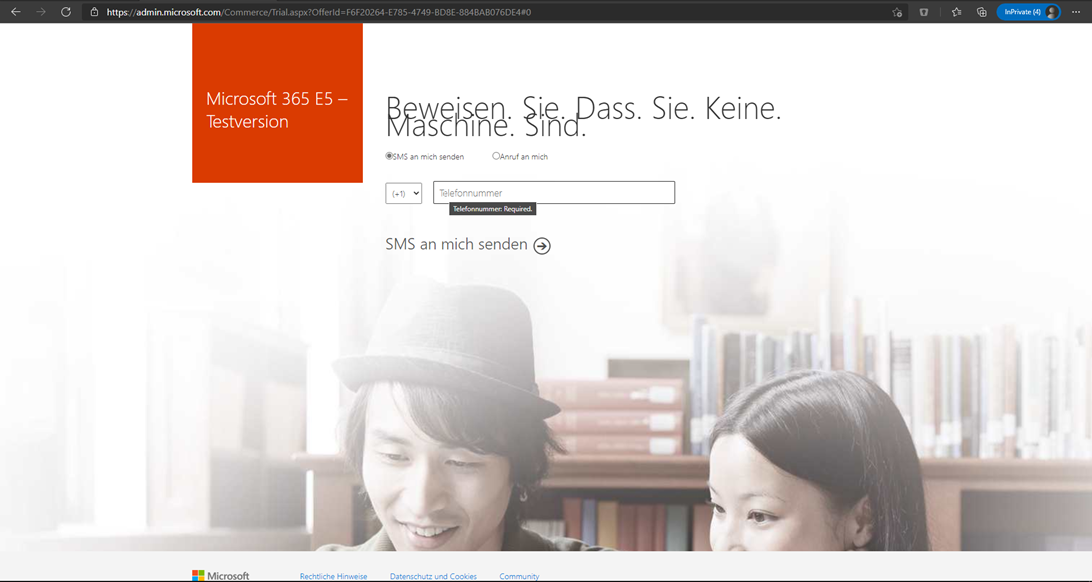Select the 'SMS an mich senden' radio option
This screenshot has height=582, width=1092.
tap(389, 156)
